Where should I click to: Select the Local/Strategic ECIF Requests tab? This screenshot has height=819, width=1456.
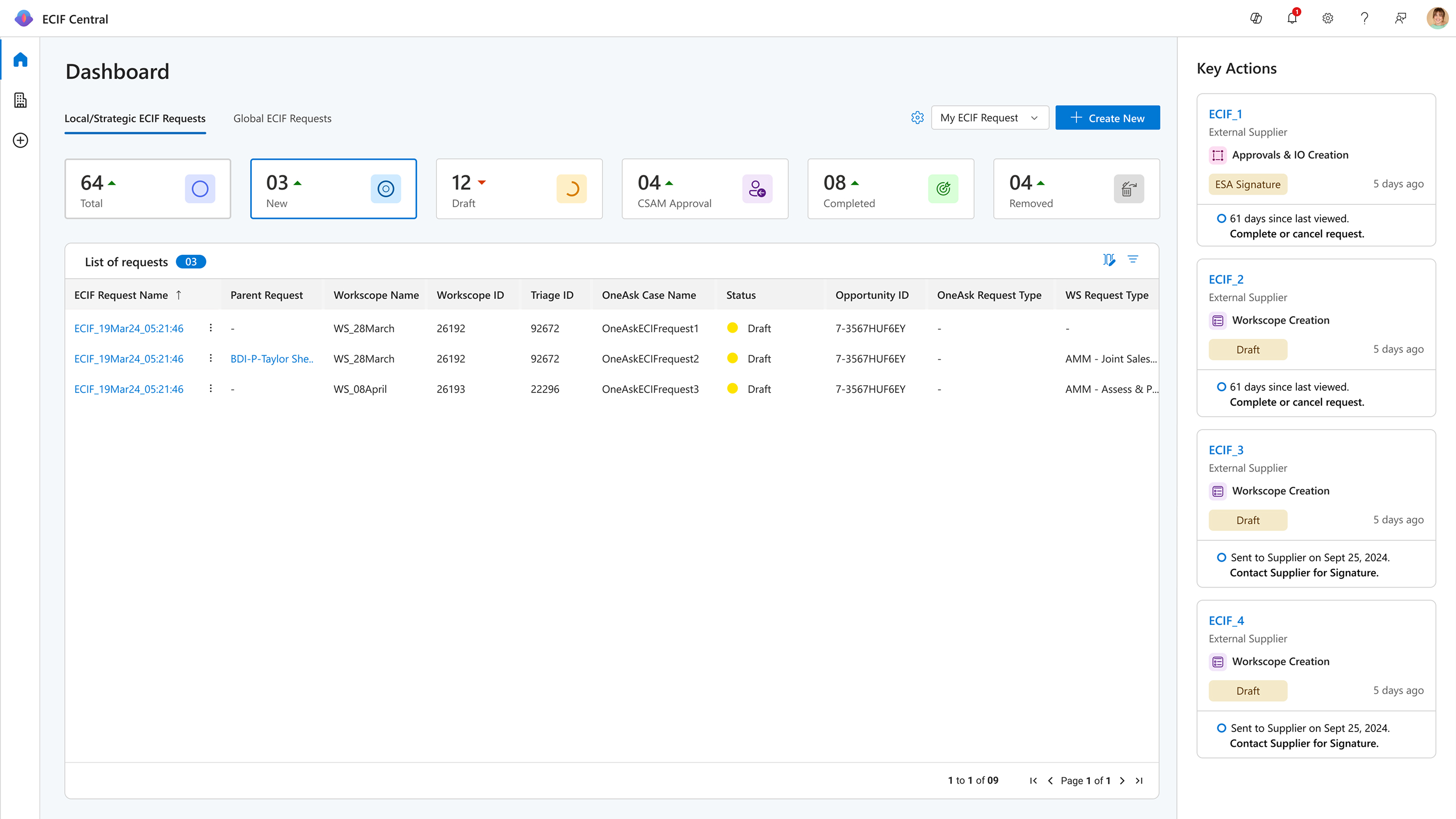click(x=135, y=119)
